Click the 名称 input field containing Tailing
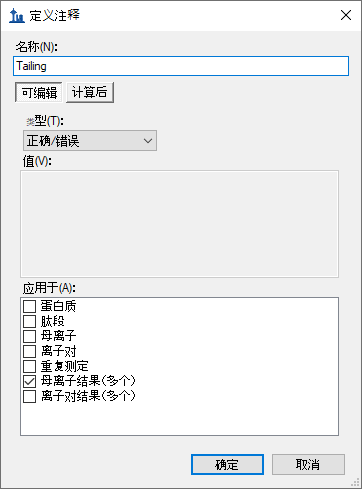 181,66
